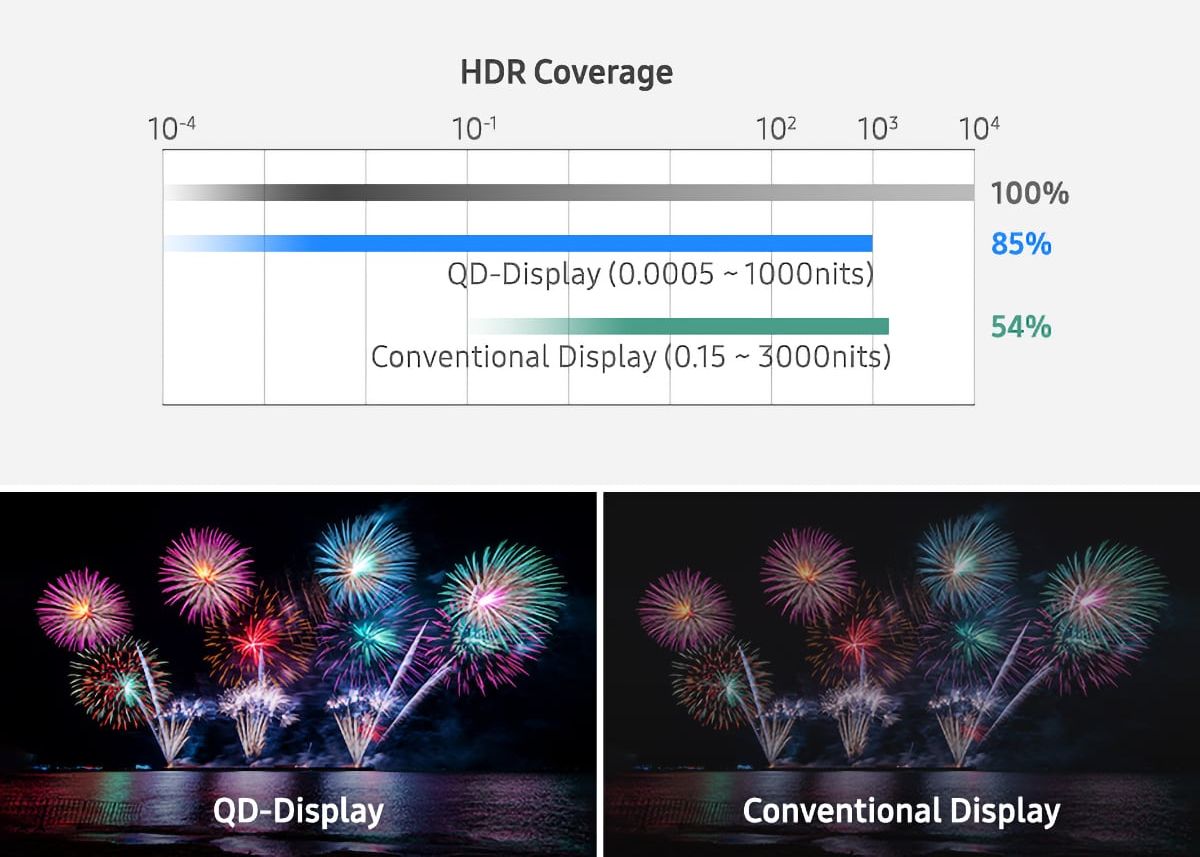Select the blue 85% coverage label
Screen dimensions: 1200x857
(x=1021, y=244)
